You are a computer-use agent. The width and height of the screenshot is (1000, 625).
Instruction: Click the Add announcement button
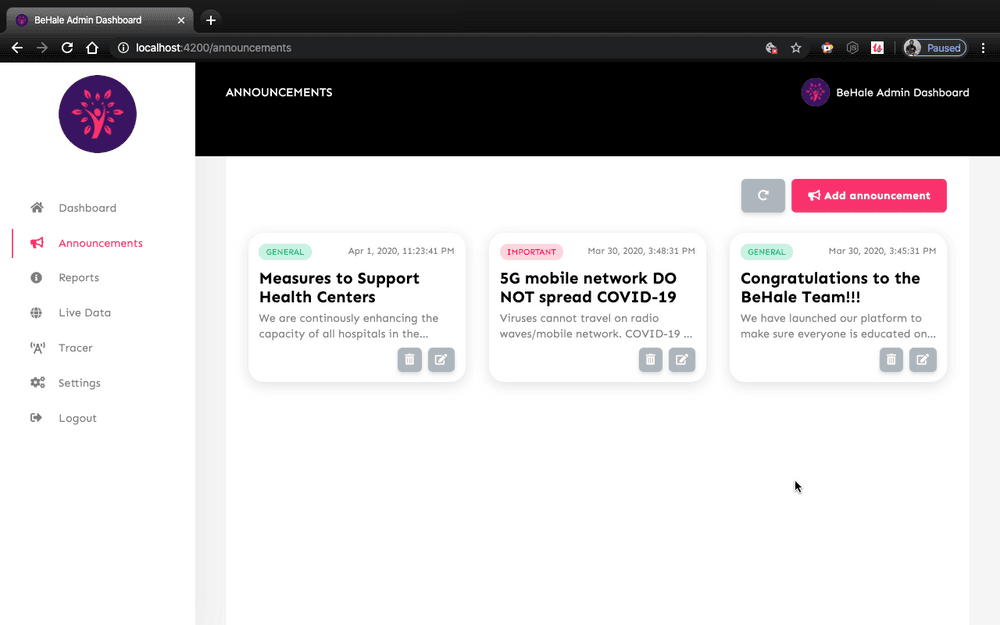(869, 196)
